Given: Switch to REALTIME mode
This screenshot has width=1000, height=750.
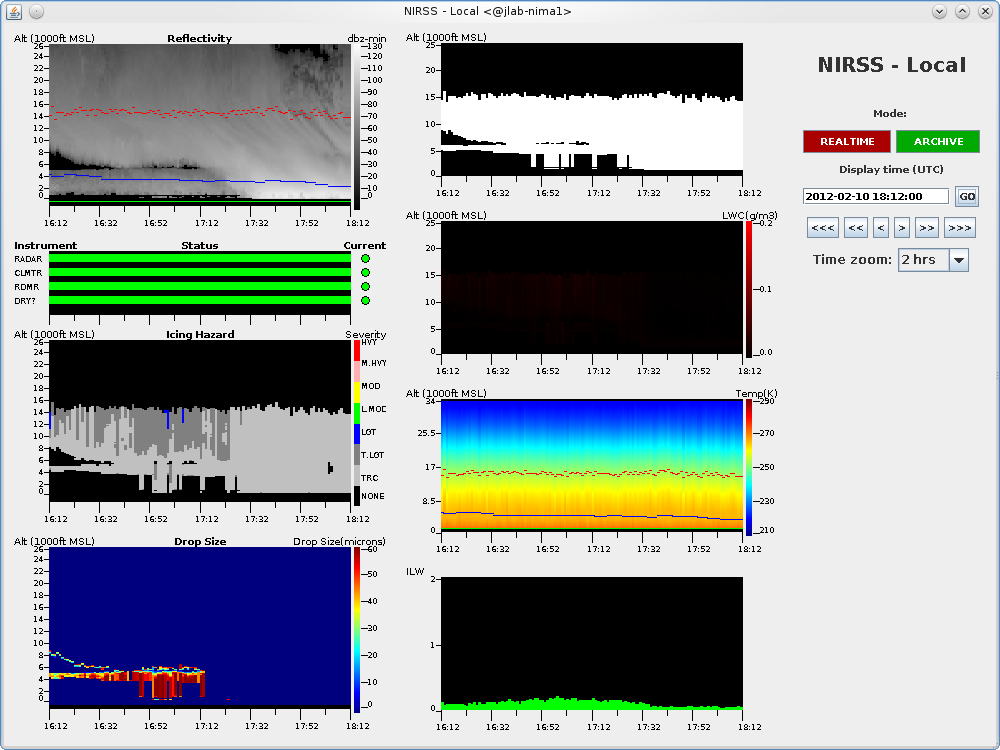Looking at the screenshot, I should pyautogui.click(x=847, y=142).
